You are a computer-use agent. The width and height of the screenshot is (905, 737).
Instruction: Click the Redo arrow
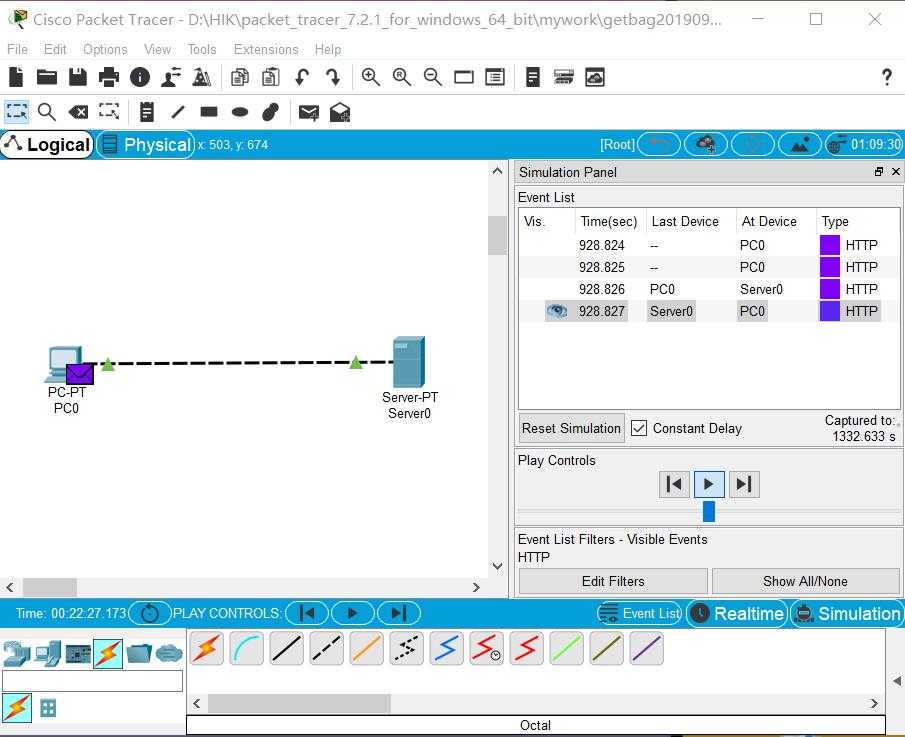(333, 77)
